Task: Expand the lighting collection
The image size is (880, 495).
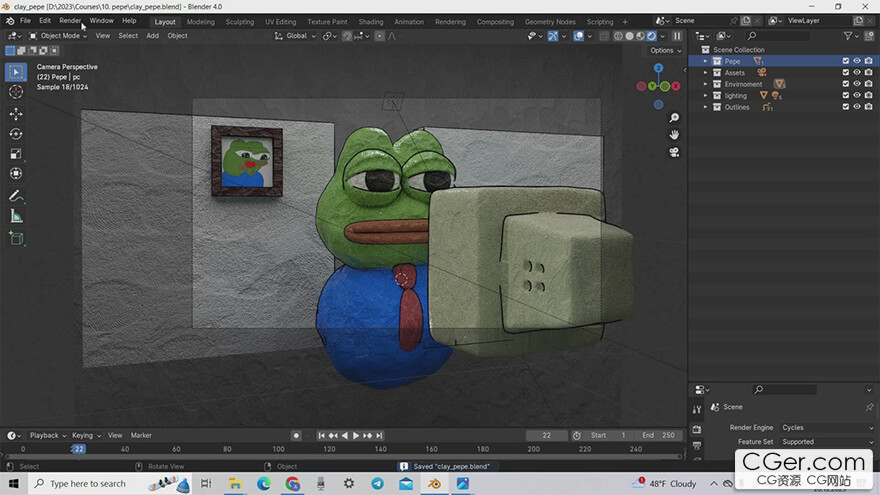Action: (705, 95)
